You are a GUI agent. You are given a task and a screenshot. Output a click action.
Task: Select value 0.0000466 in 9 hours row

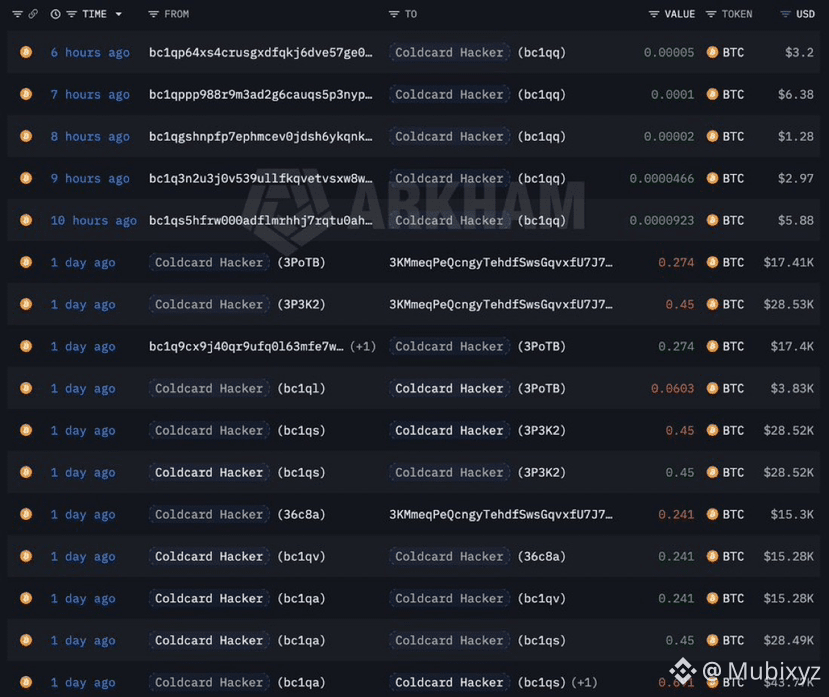[661, 179]
